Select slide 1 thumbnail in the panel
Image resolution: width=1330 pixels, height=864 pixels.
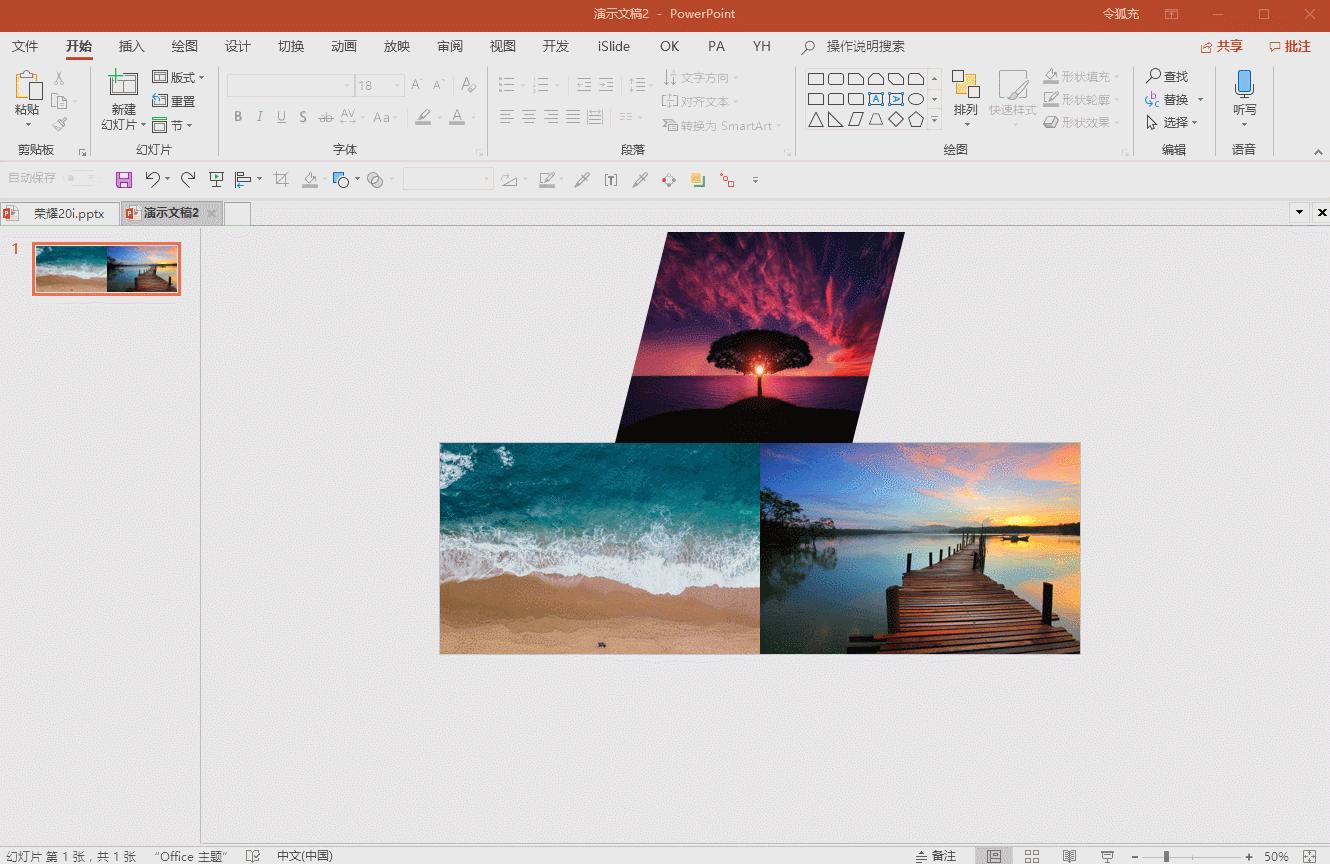point(106,269)
